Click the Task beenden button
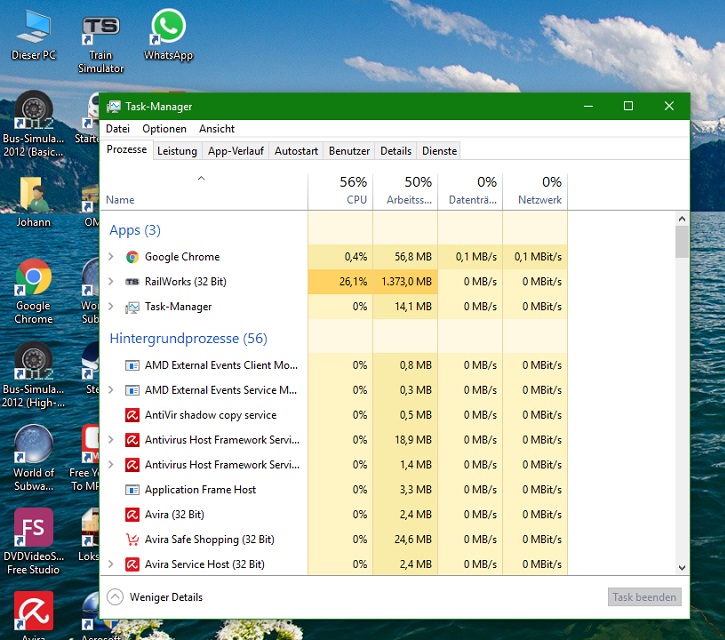The image size is (725, 640). [644, 597]
